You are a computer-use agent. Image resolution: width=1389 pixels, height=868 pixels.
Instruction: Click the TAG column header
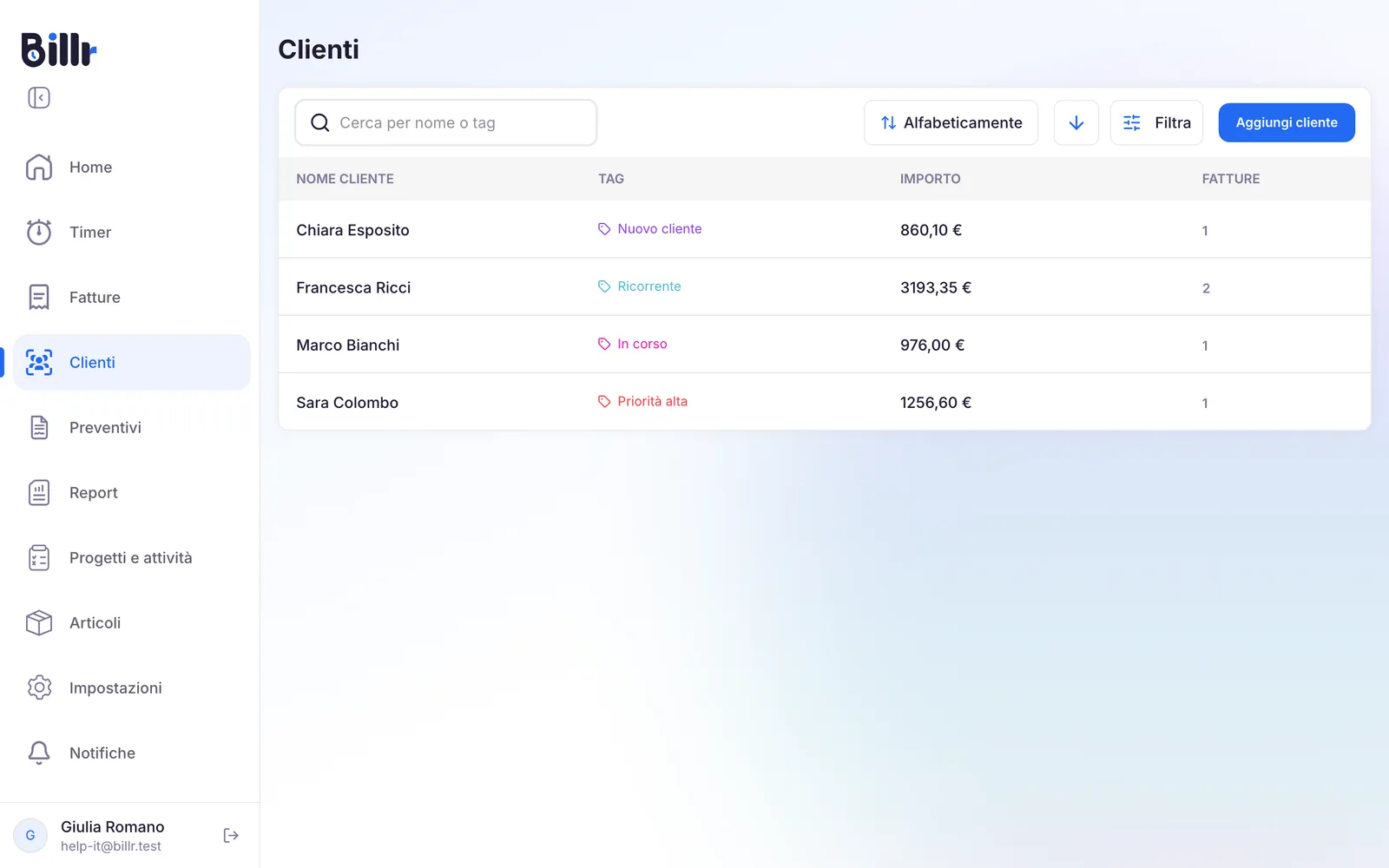tap(611, 179)
